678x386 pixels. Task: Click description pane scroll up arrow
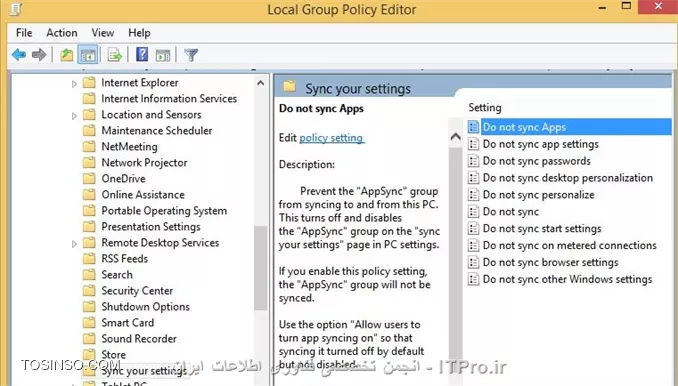pos(455,137)
